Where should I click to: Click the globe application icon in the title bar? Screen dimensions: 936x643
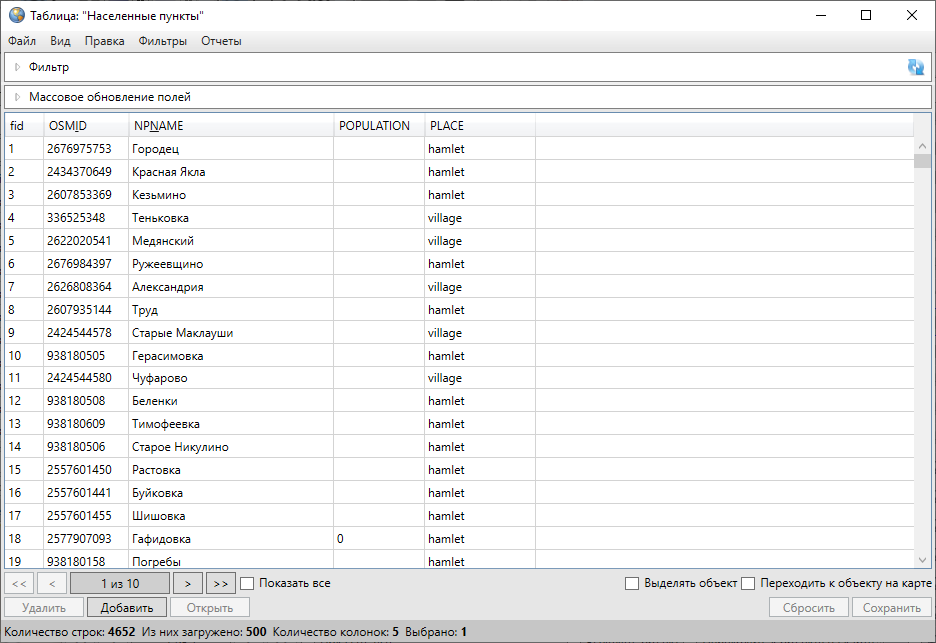pyautogui.click(x=16, y=16)
